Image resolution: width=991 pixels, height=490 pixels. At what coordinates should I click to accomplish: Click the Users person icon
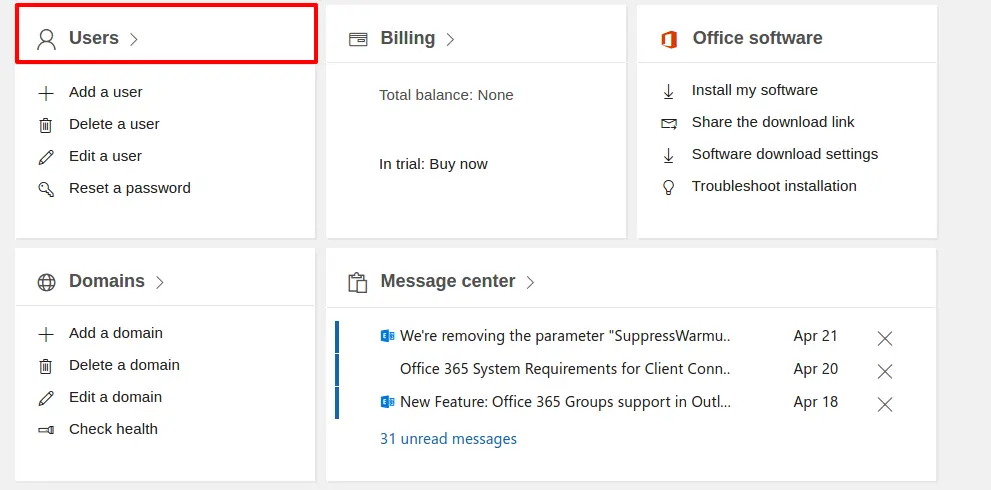(x=46, y=39)
